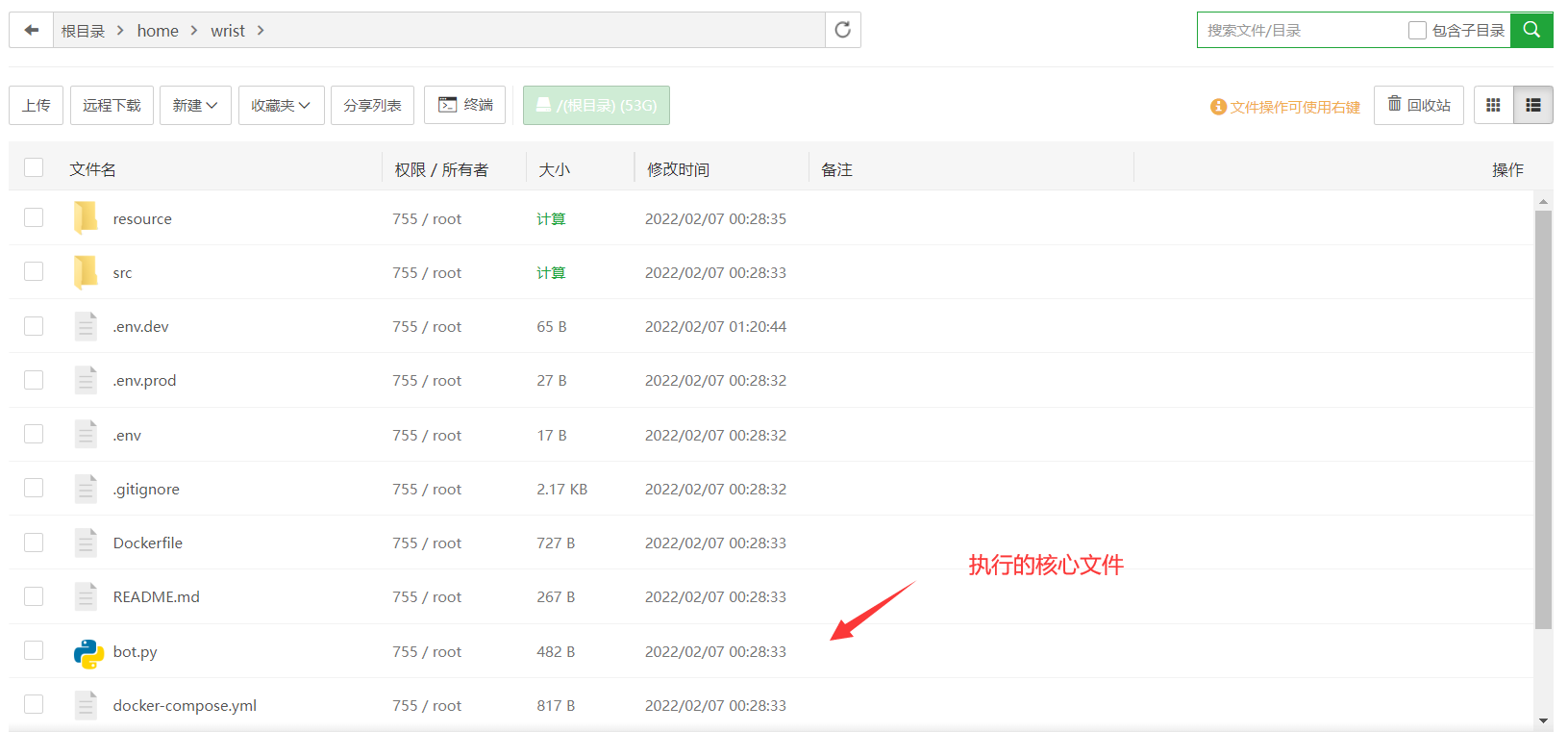1568x732 pixels.
Task: Click the scrollbar up arrow
Action: coord(1543,202)
